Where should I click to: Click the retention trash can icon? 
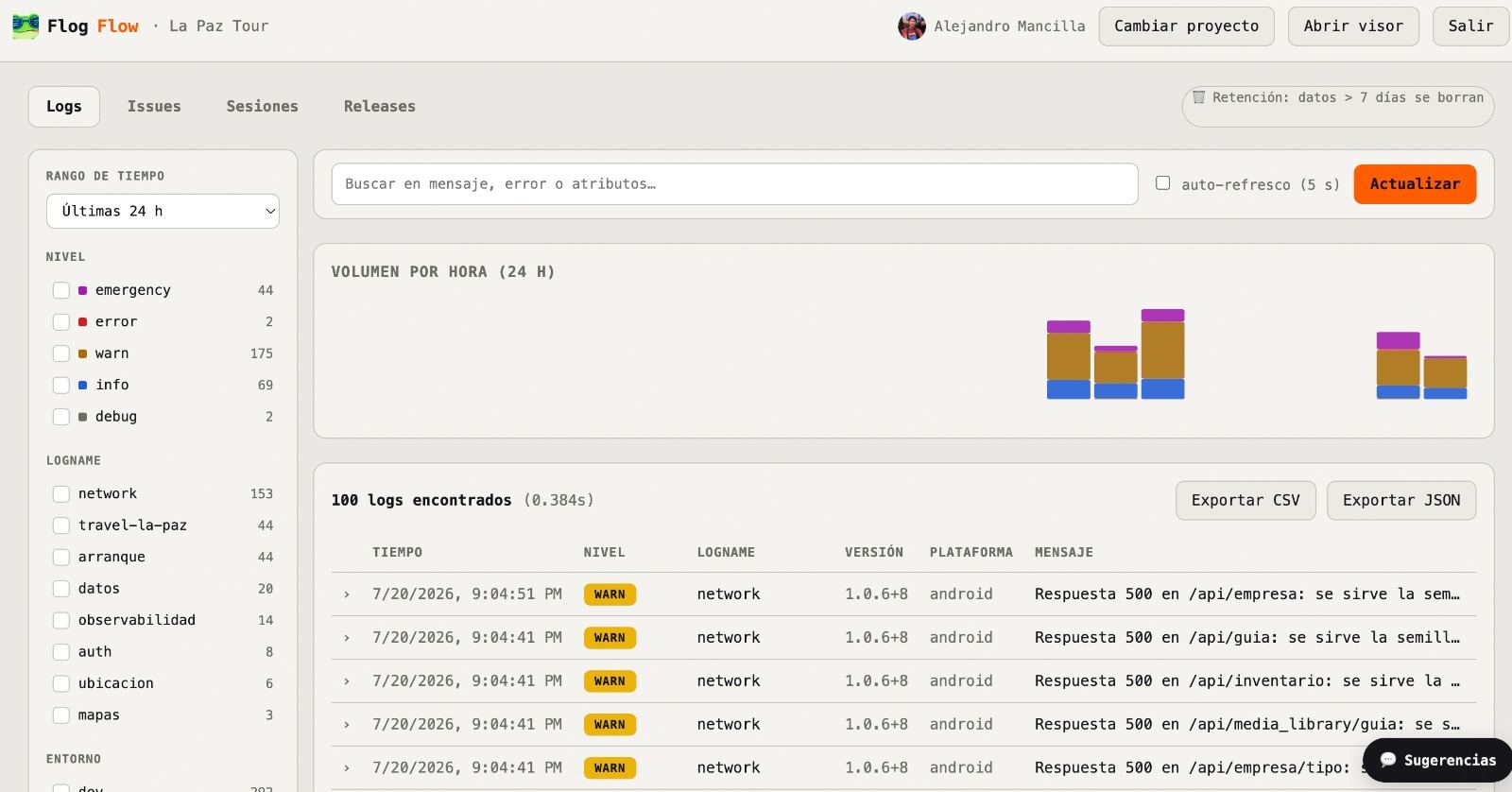[1198, 97]
